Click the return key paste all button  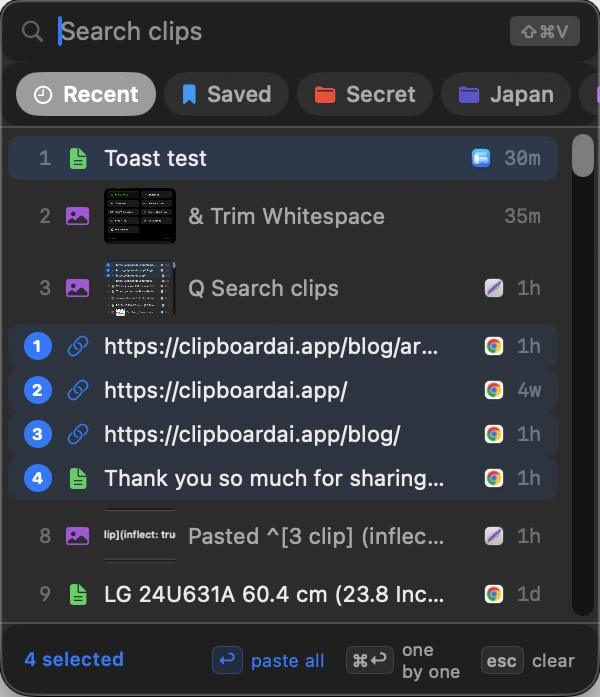[x=227, y=660]
